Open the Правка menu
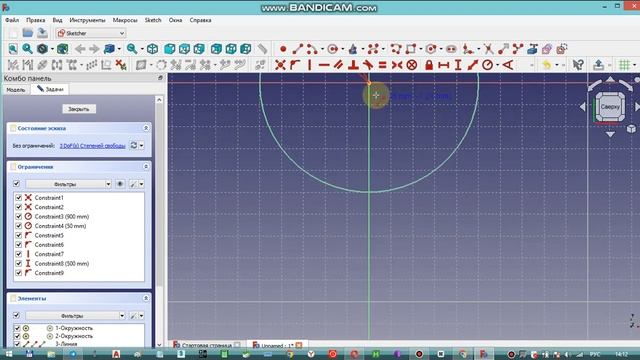This screenshot has width=640, height=360. pyautogui.click(x=36, y=20)
